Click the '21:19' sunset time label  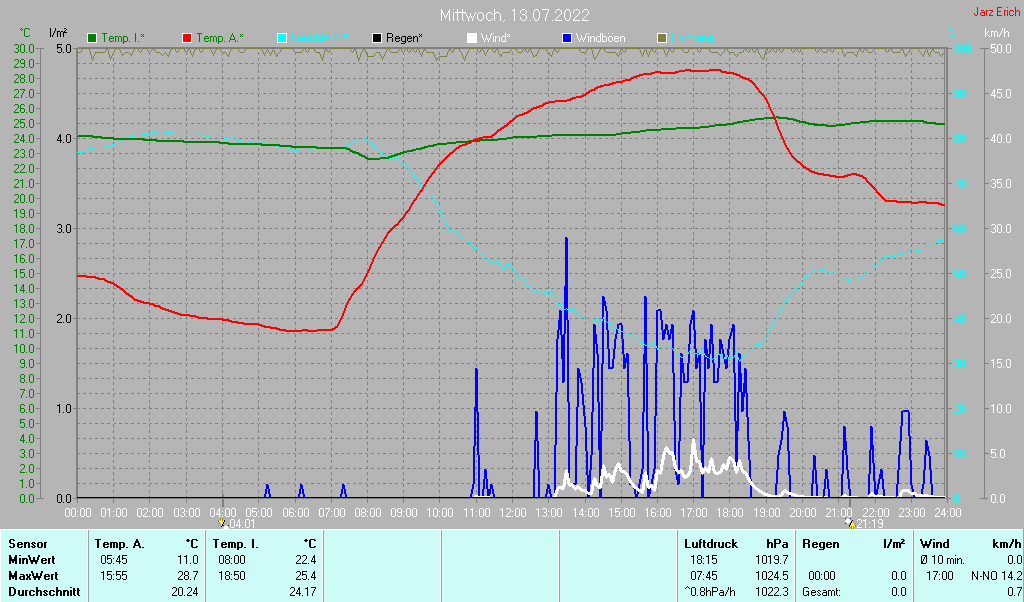[870, 524]
